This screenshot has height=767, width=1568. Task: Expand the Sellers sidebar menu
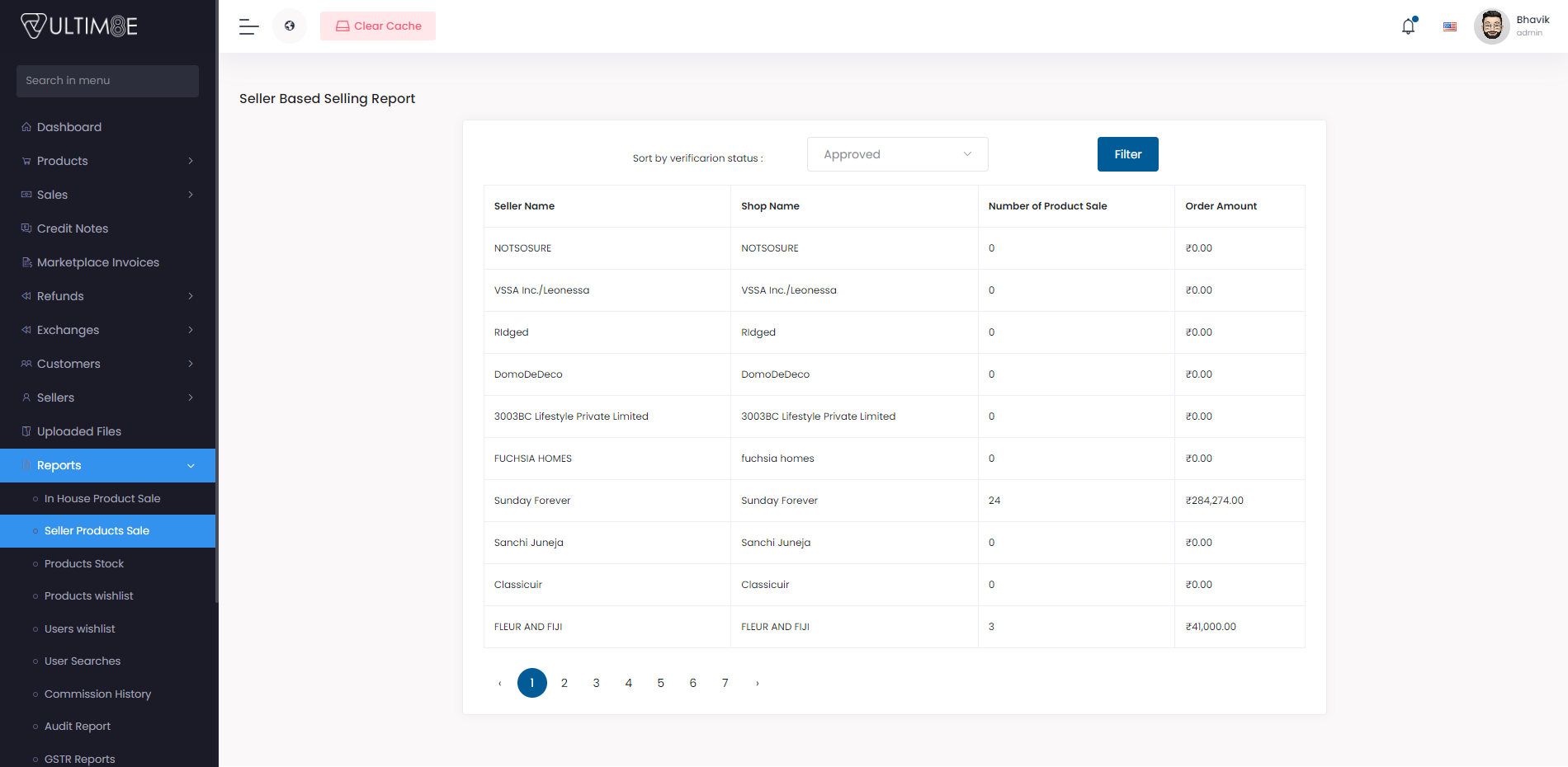coord(107,398)
